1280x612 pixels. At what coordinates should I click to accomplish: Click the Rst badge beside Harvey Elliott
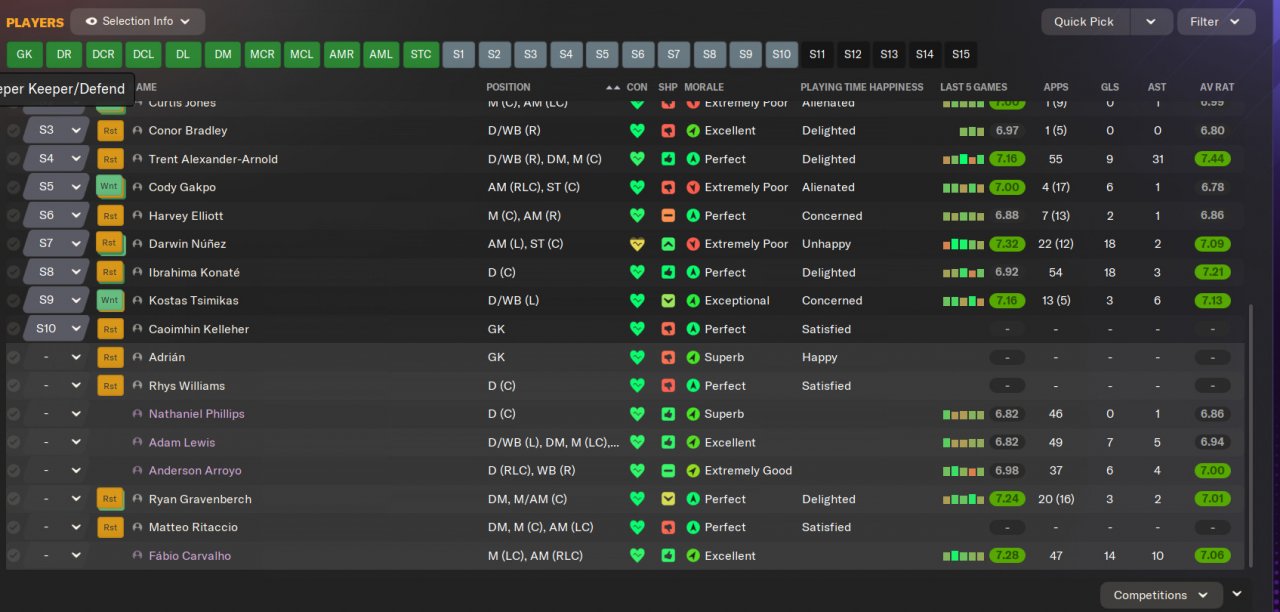coord(109,216)
